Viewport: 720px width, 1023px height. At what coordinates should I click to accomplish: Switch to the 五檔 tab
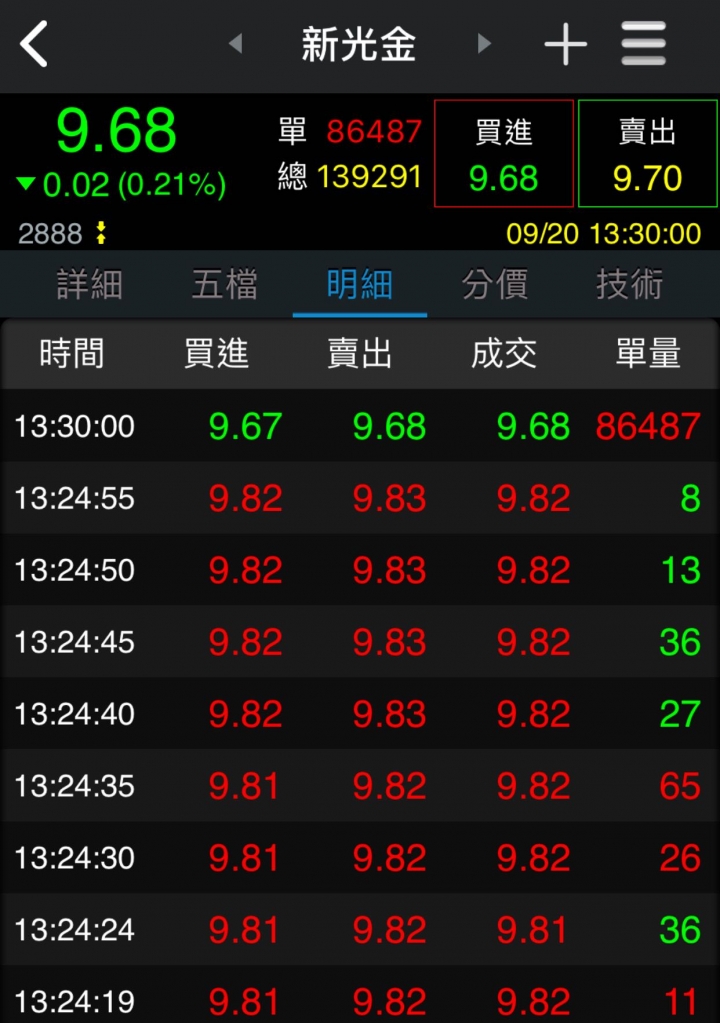coord(224,284)
